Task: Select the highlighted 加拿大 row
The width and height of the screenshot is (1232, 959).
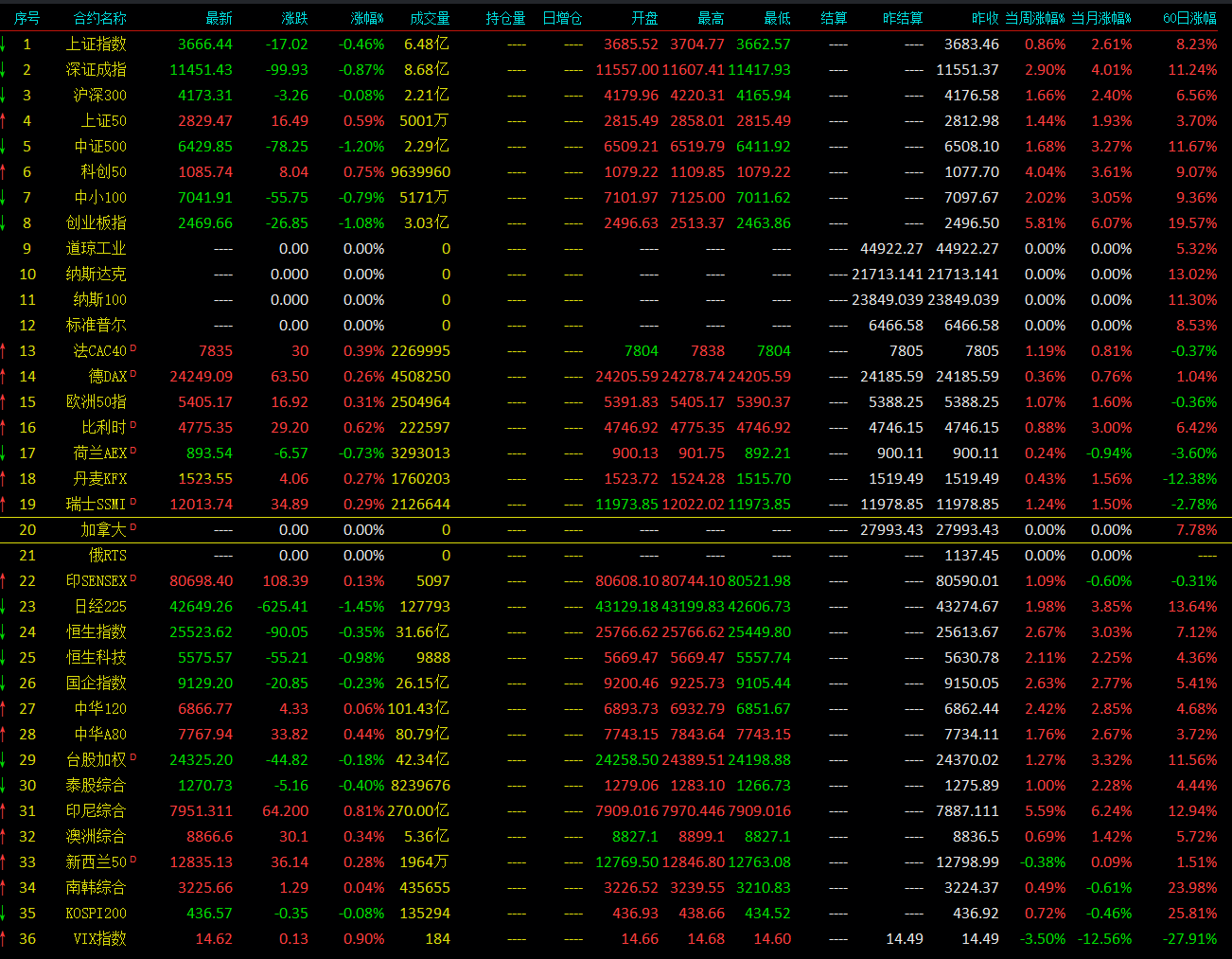Action: [103, 530]
